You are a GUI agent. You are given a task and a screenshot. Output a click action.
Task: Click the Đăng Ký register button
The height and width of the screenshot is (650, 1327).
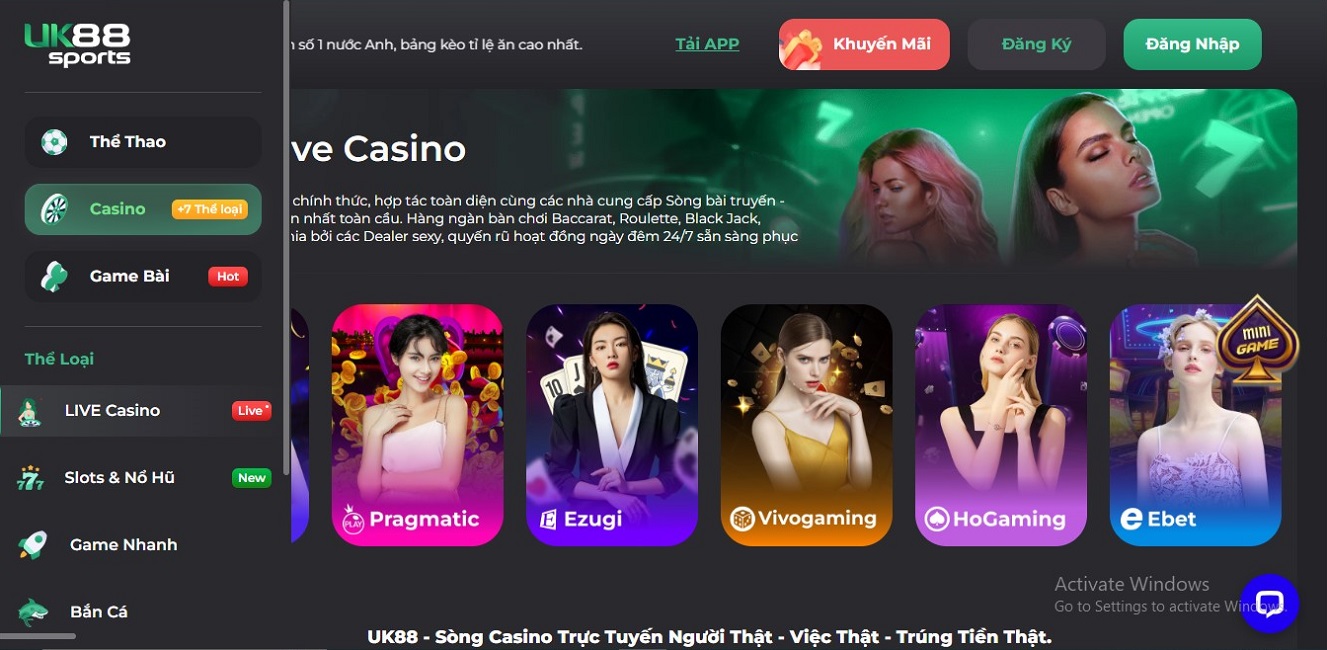pyautogui.click(x=1036, y=44)
